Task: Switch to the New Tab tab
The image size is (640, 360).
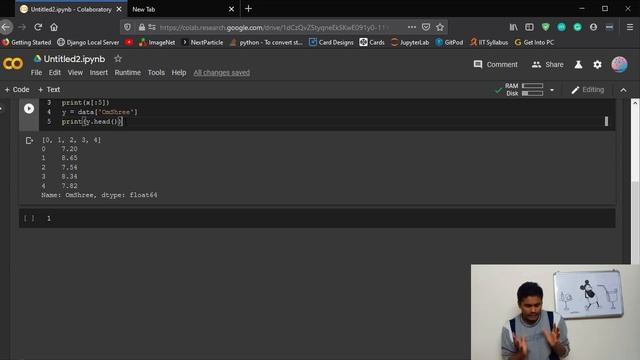Action: point(184,9)
